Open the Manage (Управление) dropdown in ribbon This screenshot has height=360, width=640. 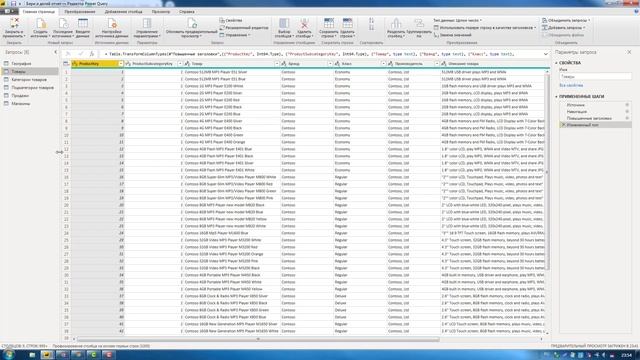coord(235,35)
